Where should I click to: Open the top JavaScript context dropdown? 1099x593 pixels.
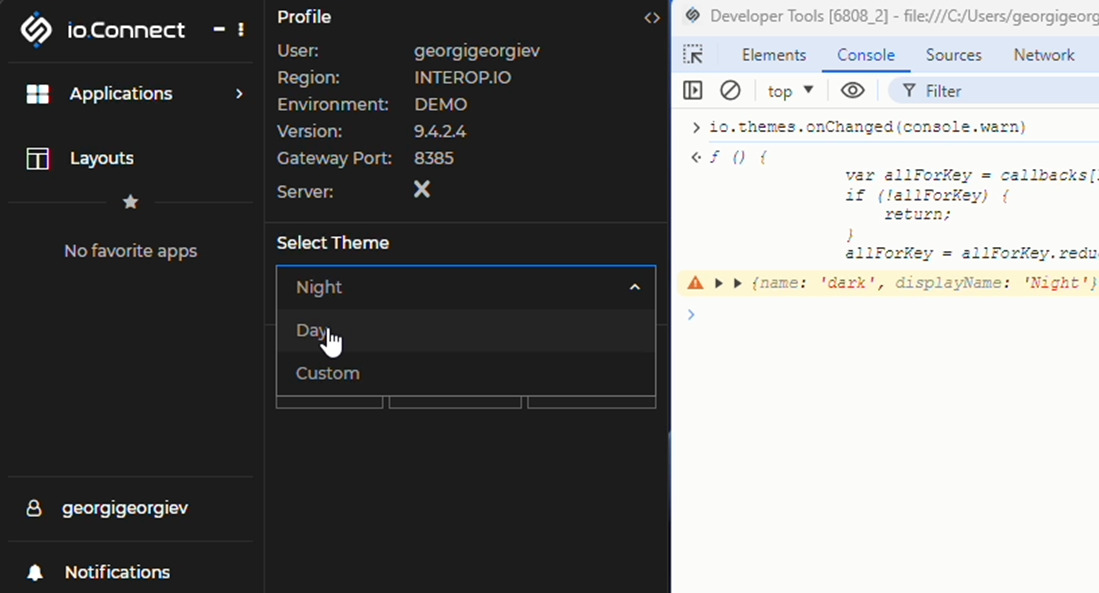point(790,91)
